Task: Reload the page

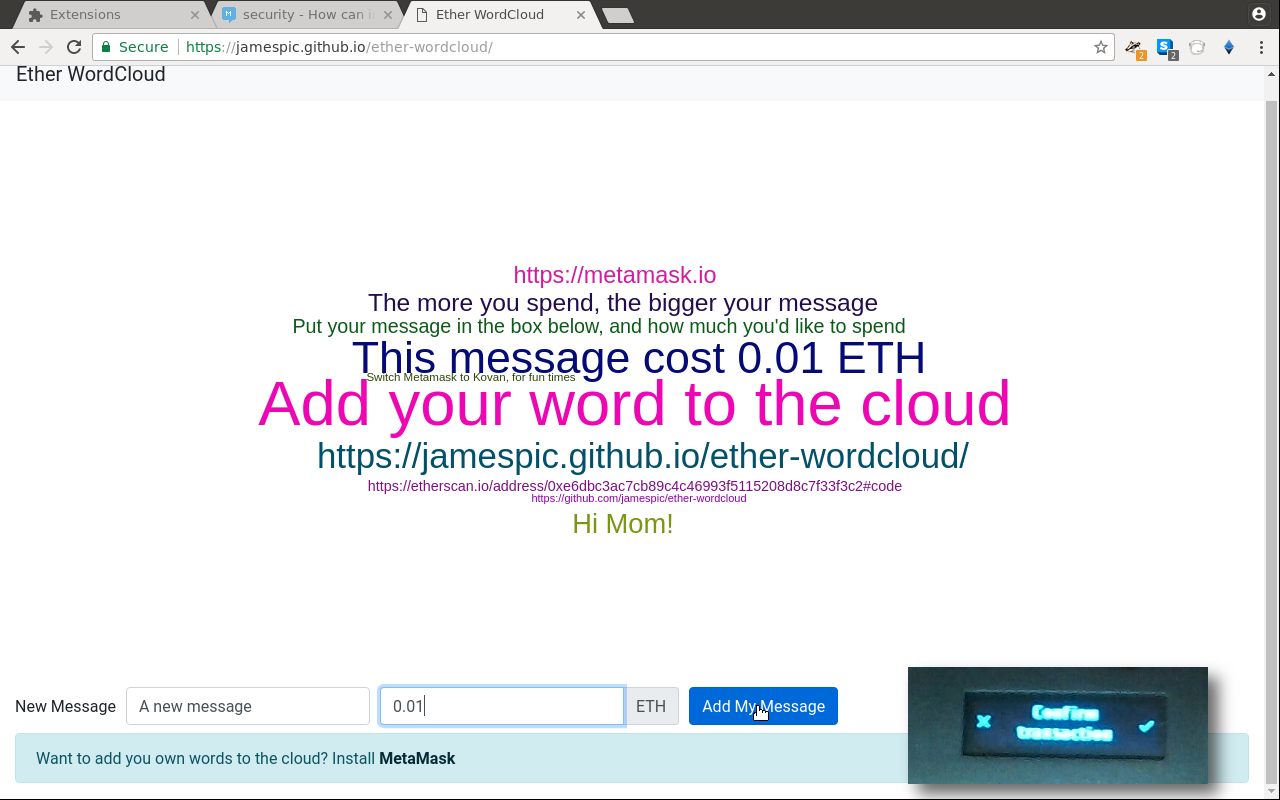Action: click(x=73, y=47)
